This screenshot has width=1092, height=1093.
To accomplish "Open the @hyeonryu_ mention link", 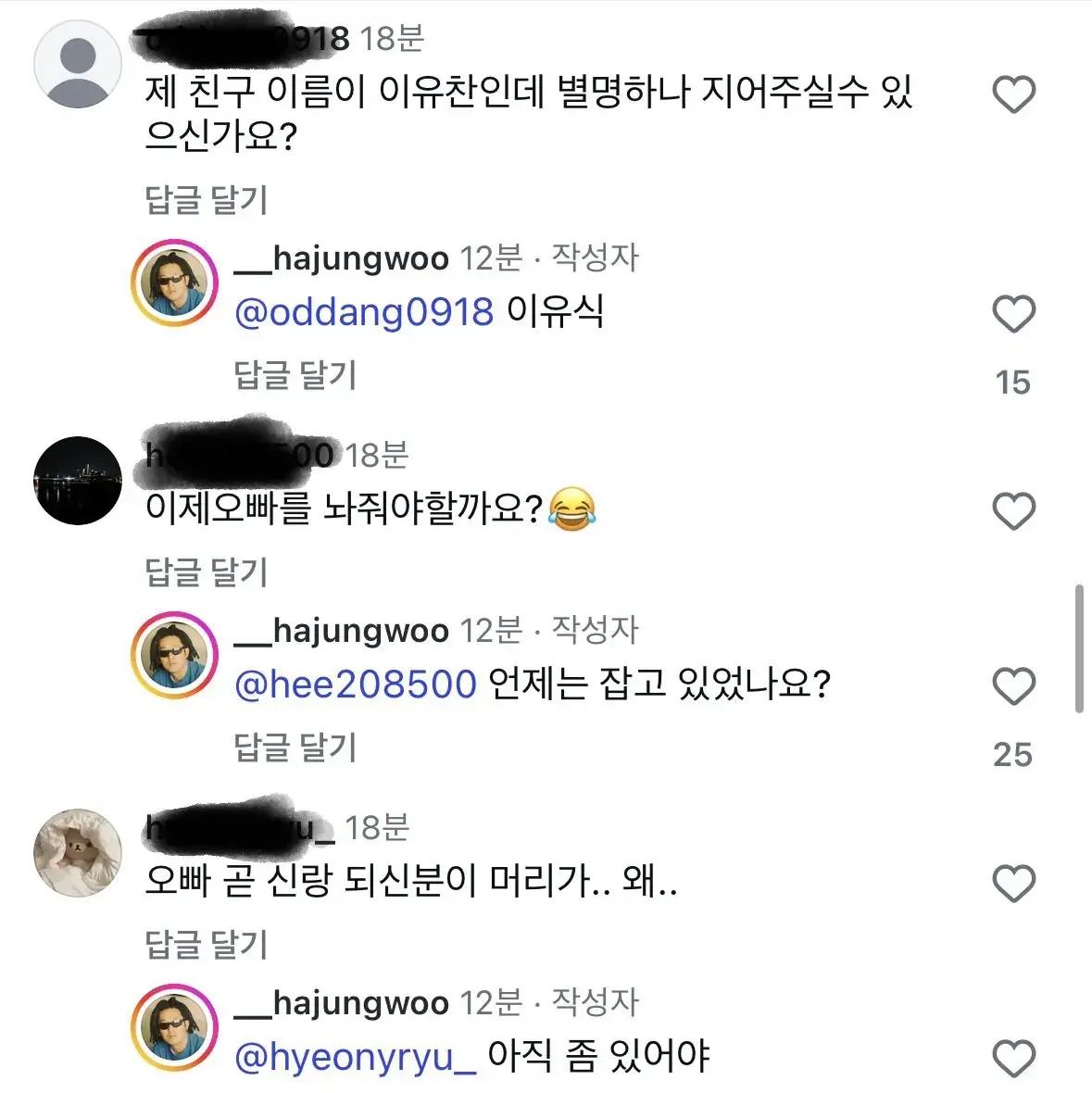I will coord(356,1057).
